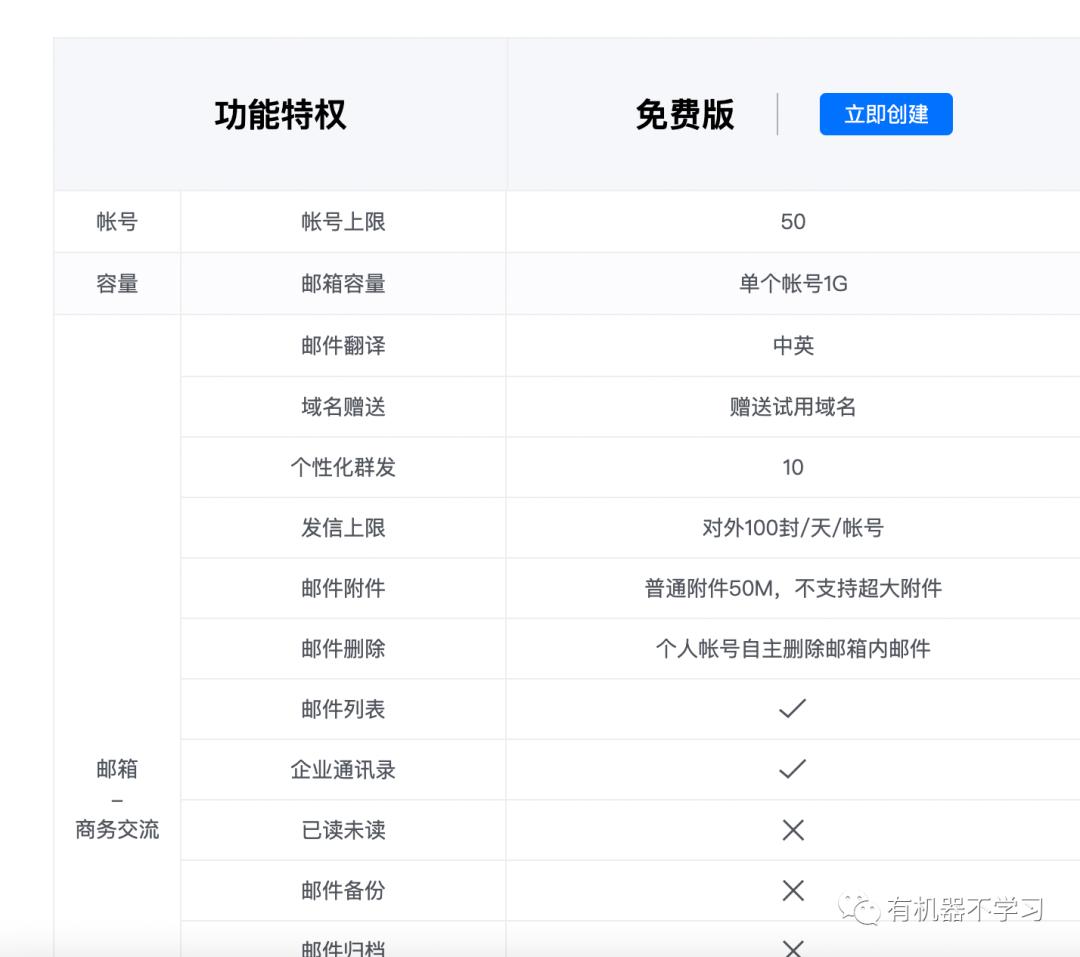Click the checkmark beside 邮件列表
1080x957 pixels.
pos(792,709)
